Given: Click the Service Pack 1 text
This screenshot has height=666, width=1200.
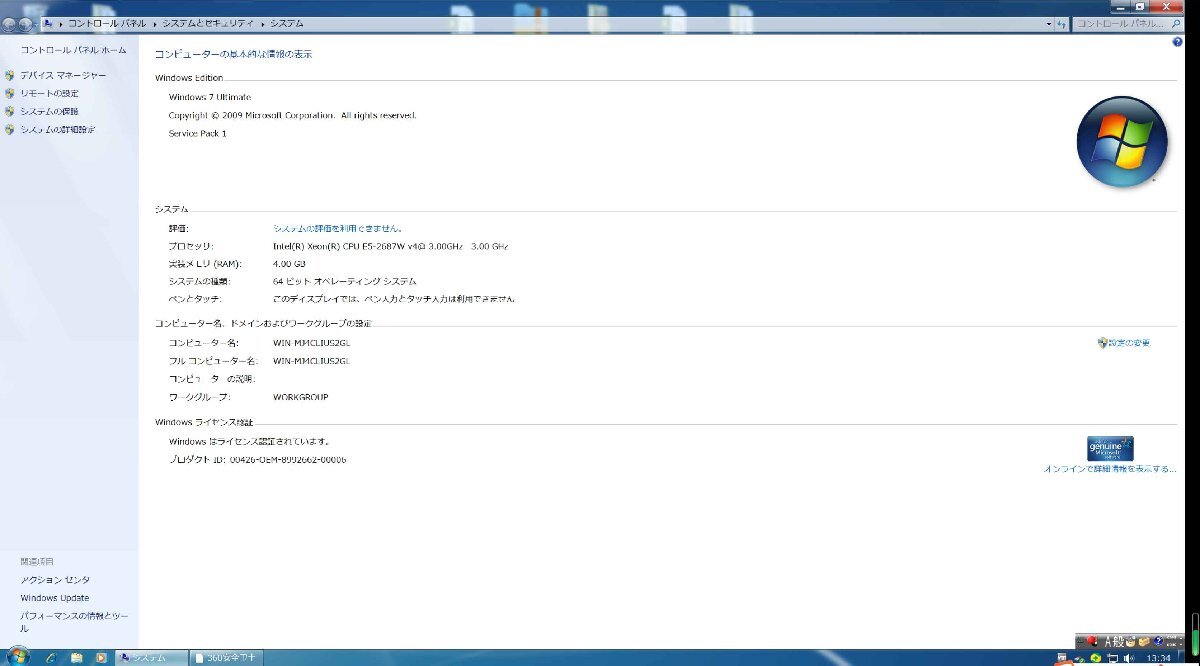Looking at the screenshot, I should point(198,133).
